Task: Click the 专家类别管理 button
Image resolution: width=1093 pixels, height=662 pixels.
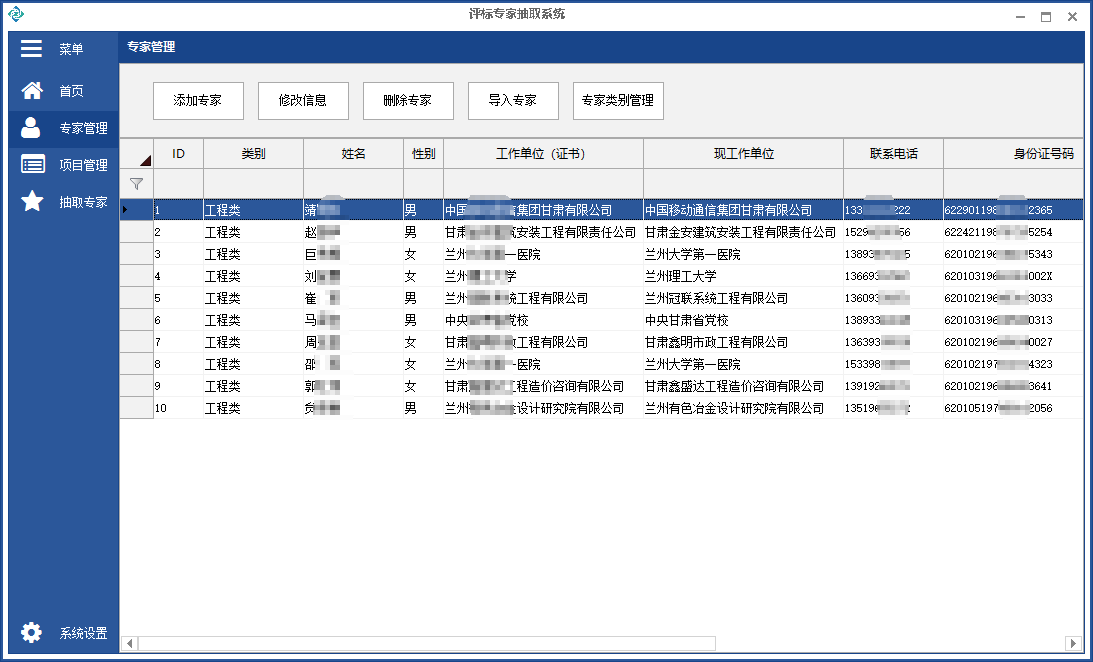Action: click(618, 100)
